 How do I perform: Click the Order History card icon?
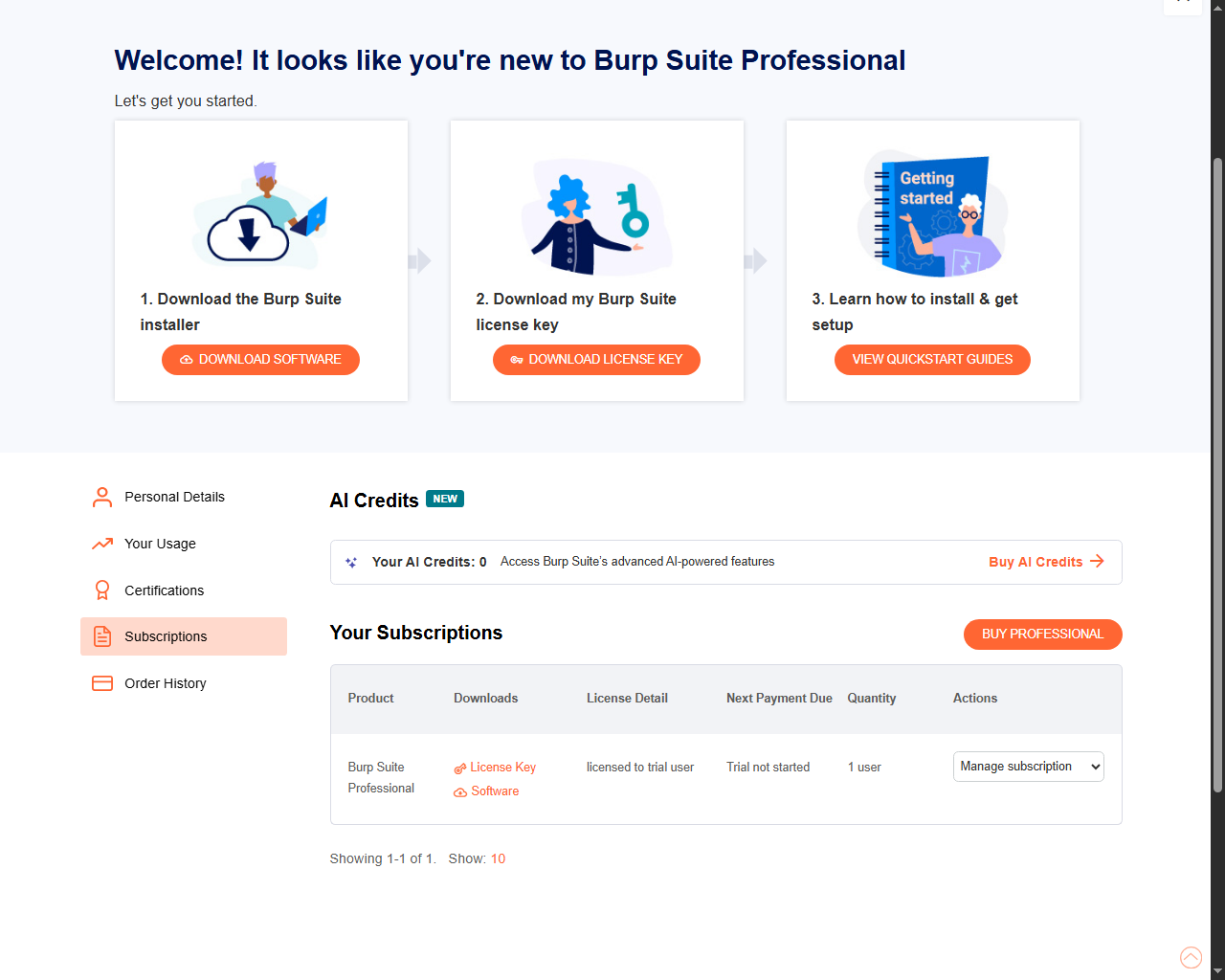pos(102,683)
